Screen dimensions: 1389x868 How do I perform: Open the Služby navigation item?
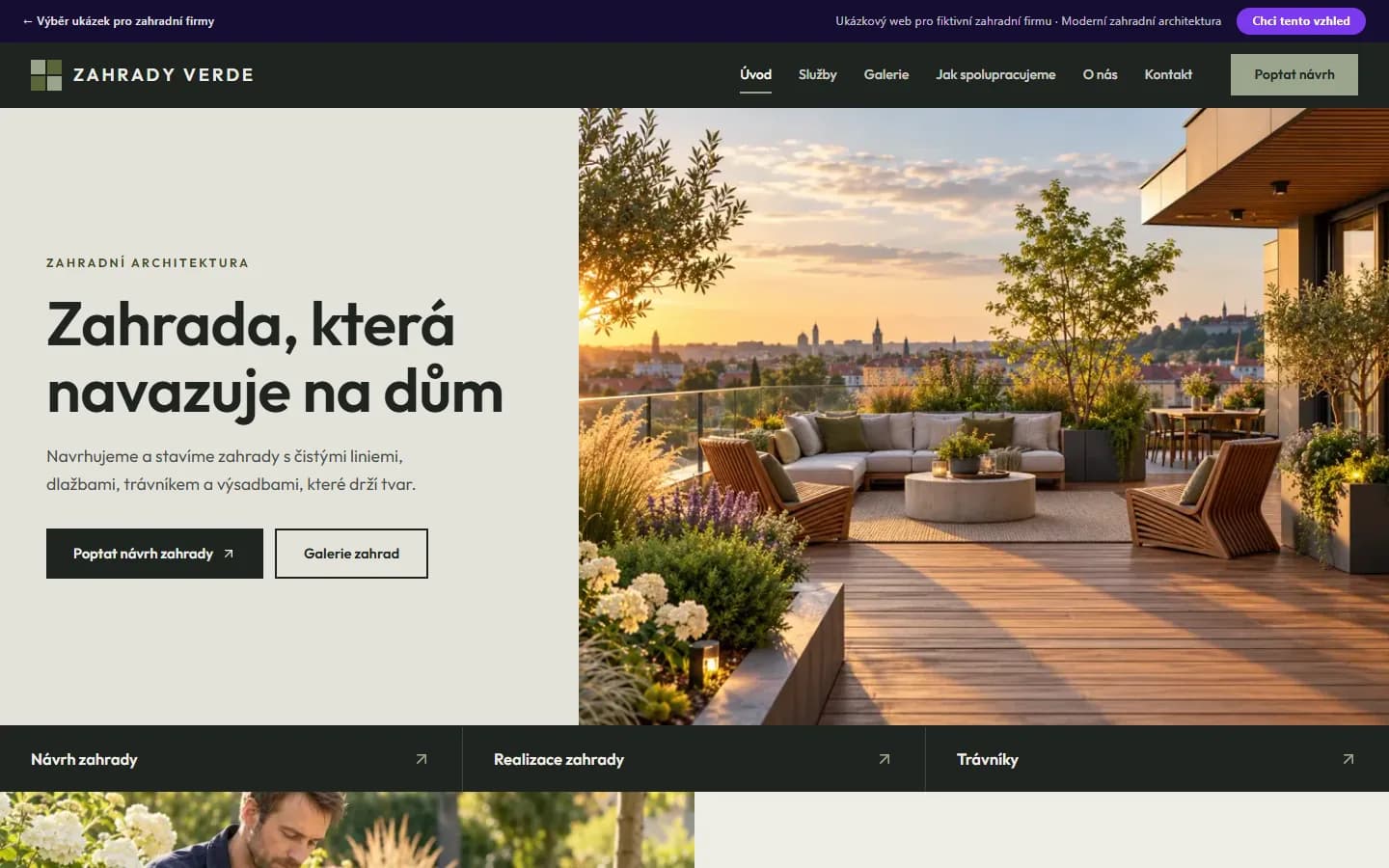tap(817, 74)
